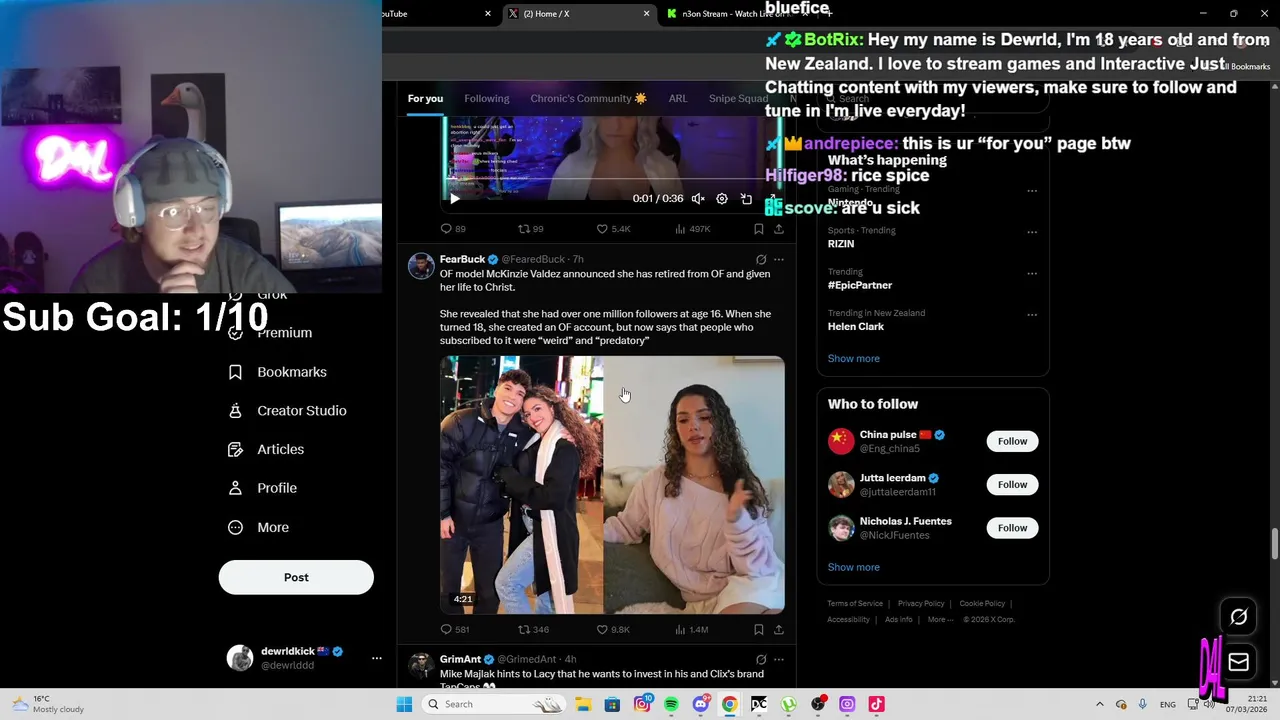Open the #EpicPartner trending topic
This screenshot has width=1280, height=720.
859,285
